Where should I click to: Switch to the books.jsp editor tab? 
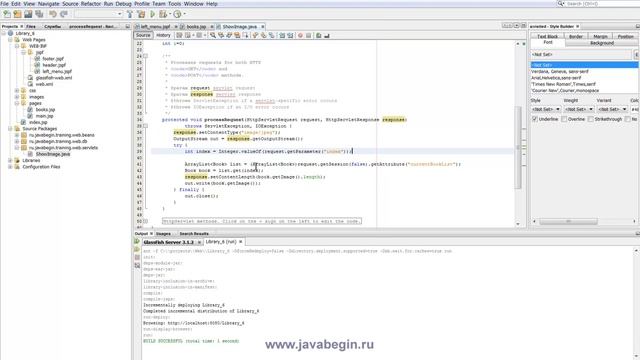(x=196, y=27)
